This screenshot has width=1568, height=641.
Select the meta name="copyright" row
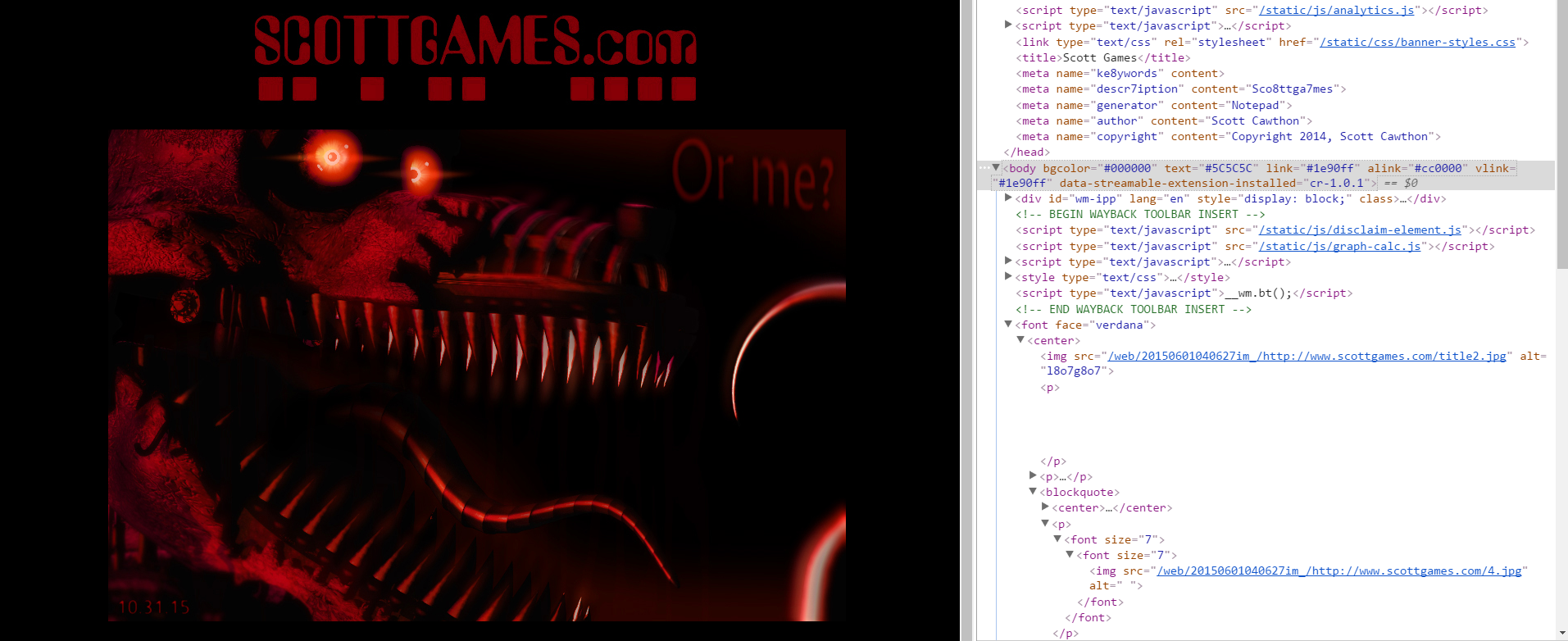1228,136
